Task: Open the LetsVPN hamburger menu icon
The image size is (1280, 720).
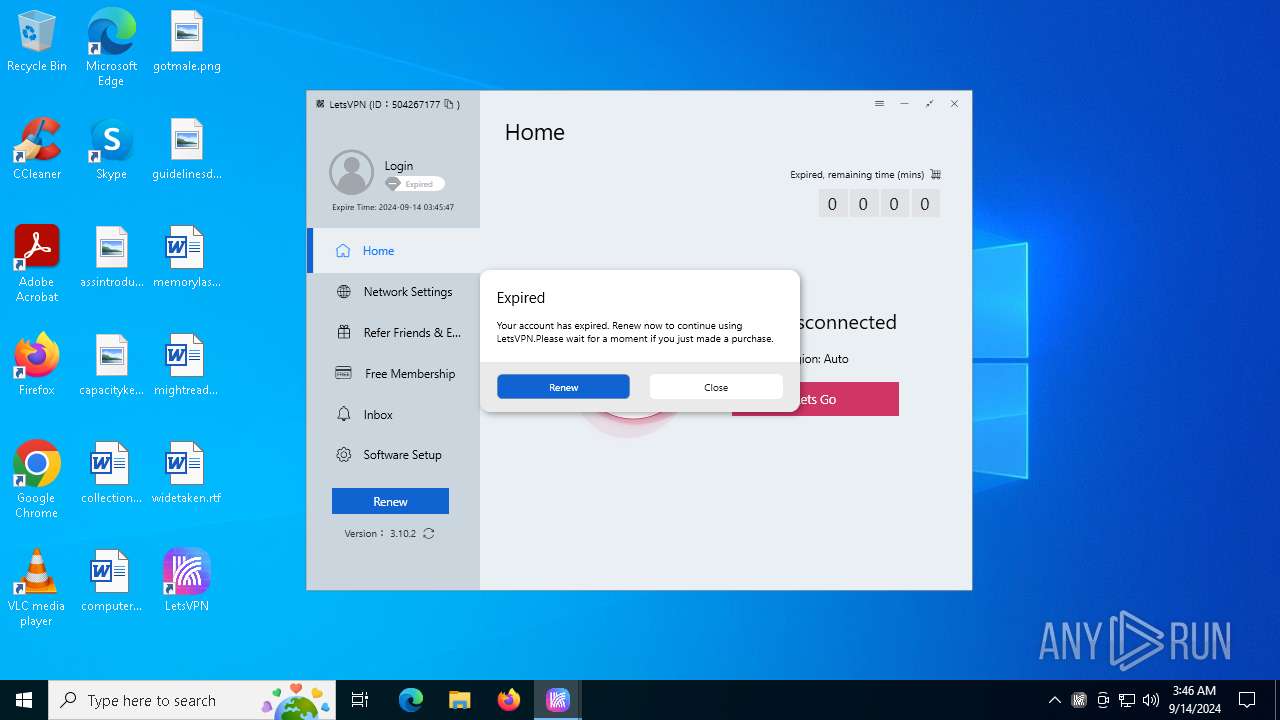Action: pyautogui.click(x=879, y=104)
